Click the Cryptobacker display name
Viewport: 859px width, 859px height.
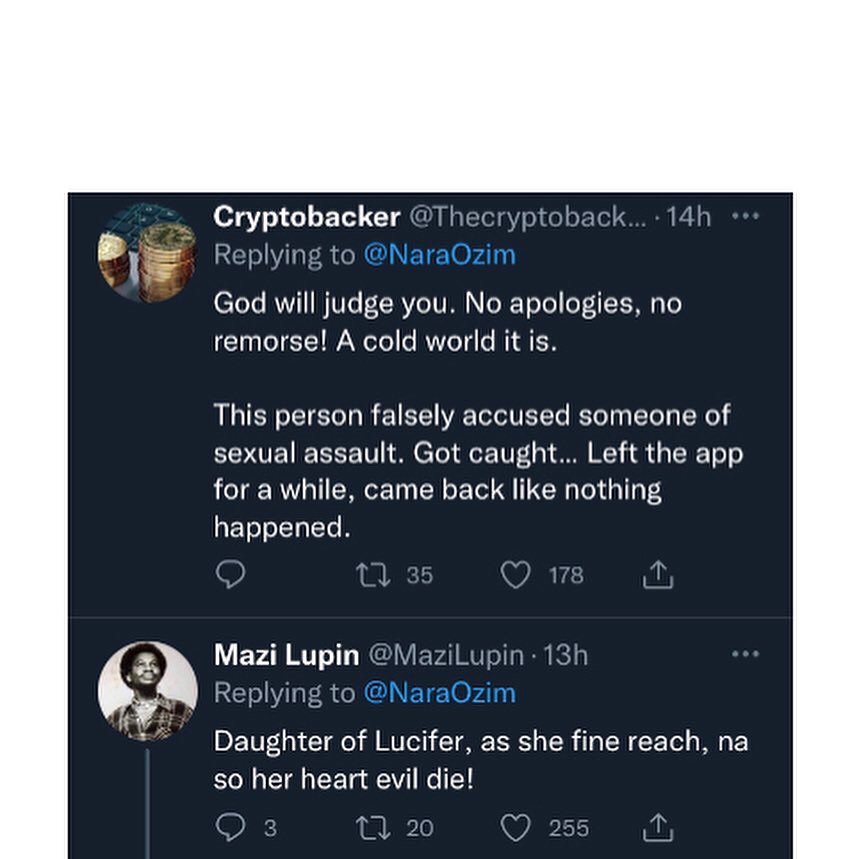coord(307,217)
